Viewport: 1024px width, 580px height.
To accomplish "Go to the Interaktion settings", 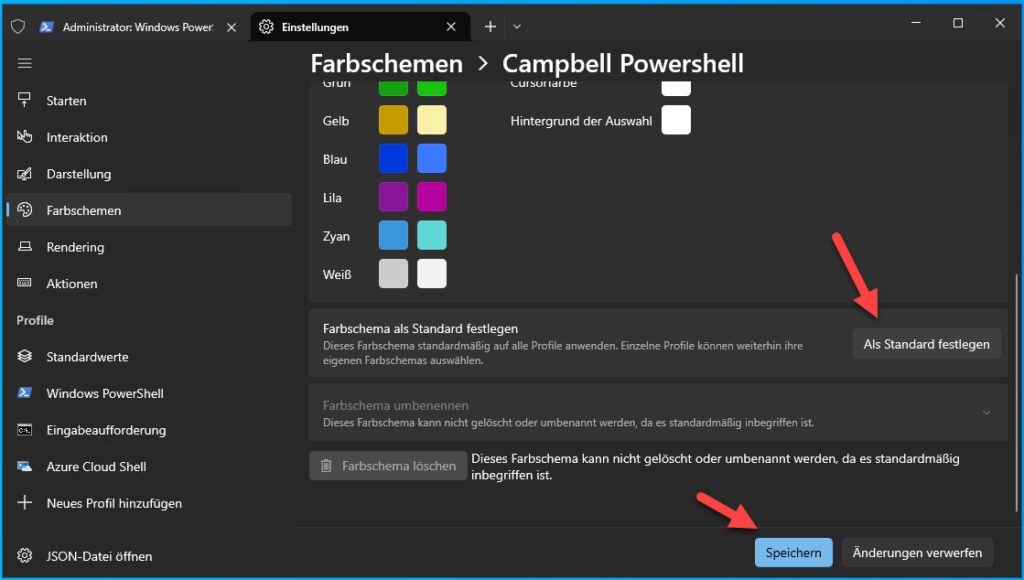I will [x=149, y=137].
